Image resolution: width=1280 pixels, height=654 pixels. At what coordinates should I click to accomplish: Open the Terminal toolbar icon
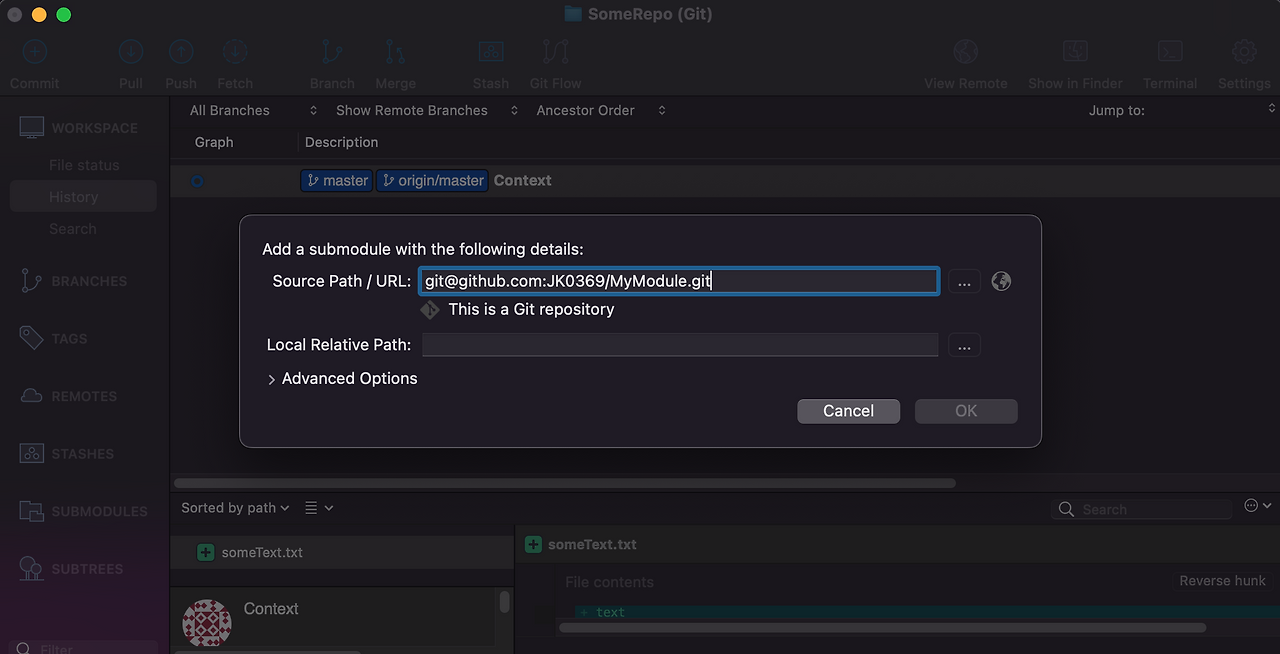1170,52
